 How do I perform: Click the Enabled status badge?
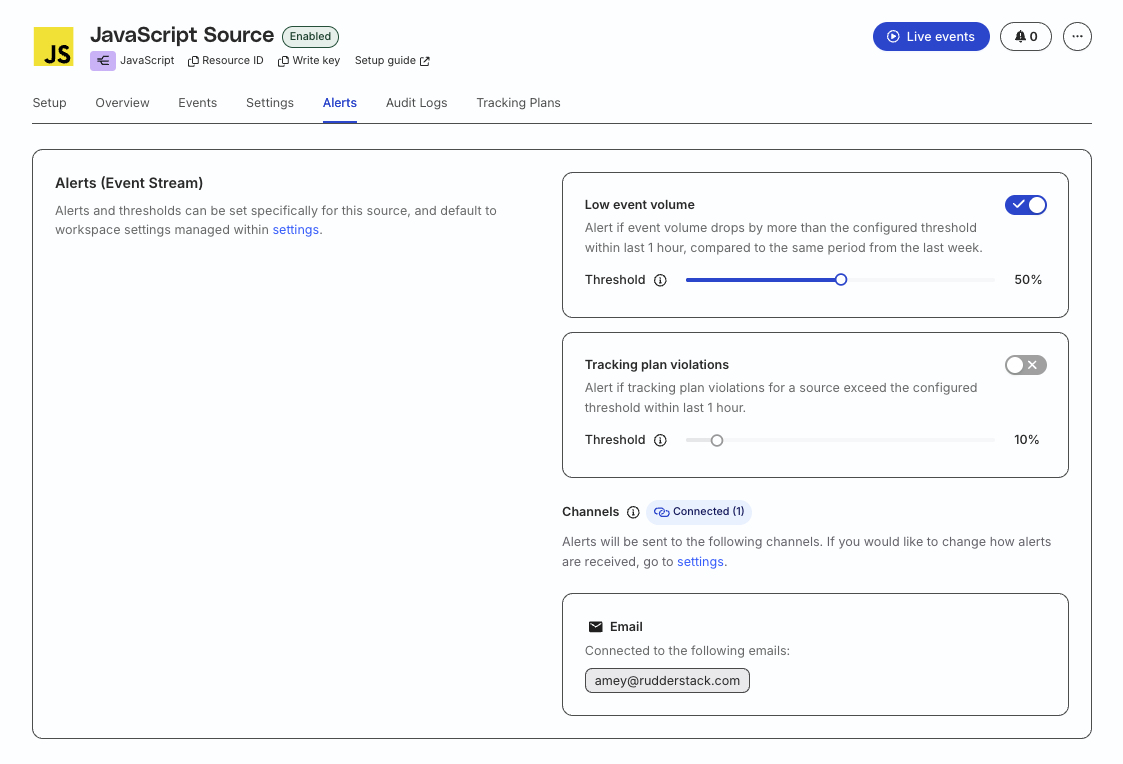tap(310, 37)
